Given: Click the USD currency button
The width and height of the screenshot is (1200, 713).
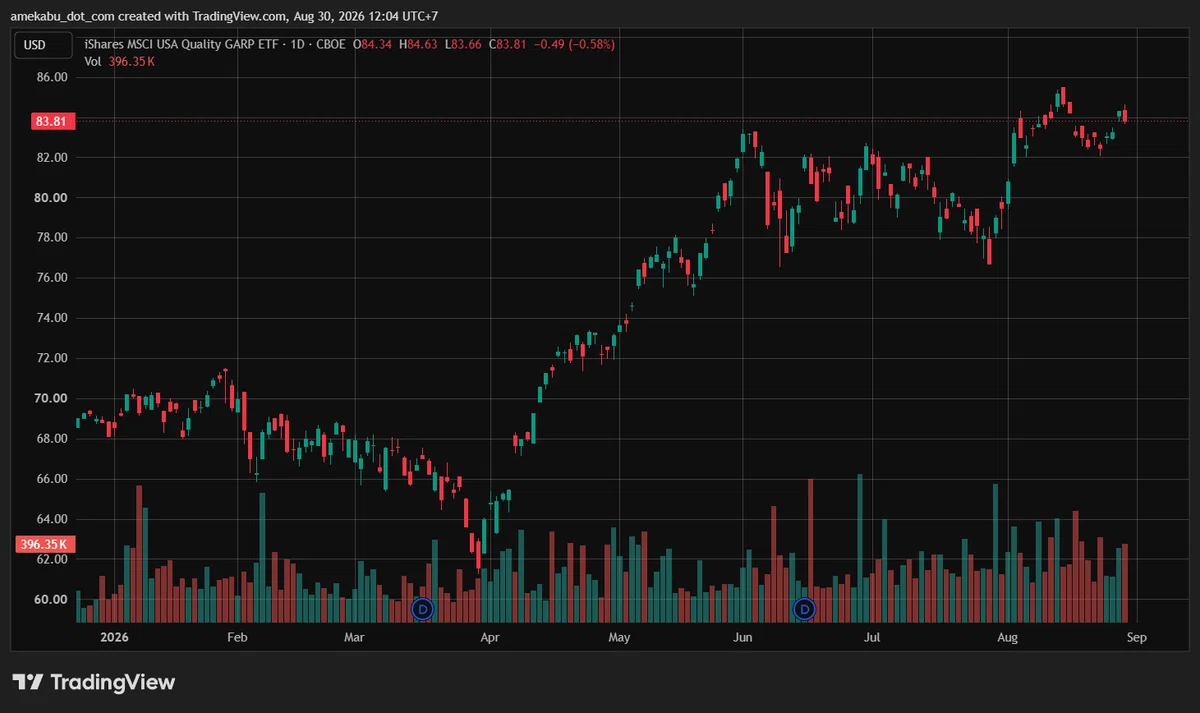Looking at the screenshot, I should [x=43, y=45].
